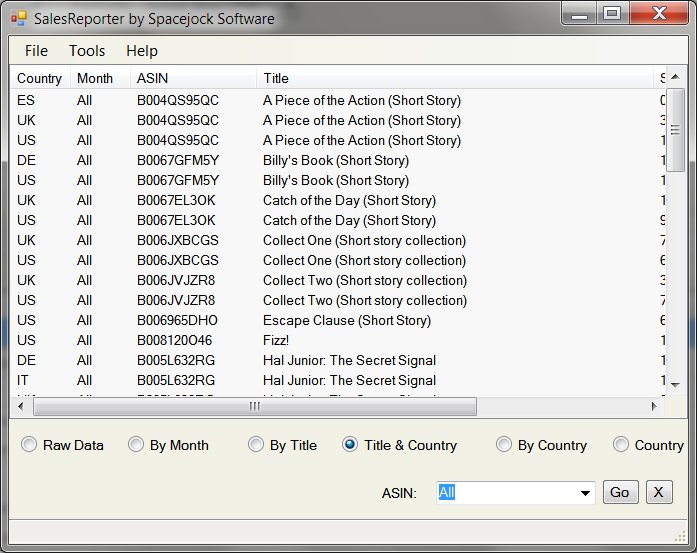Open the File menu
Viewport: 697px width, 553px height.
click(36, 51)
